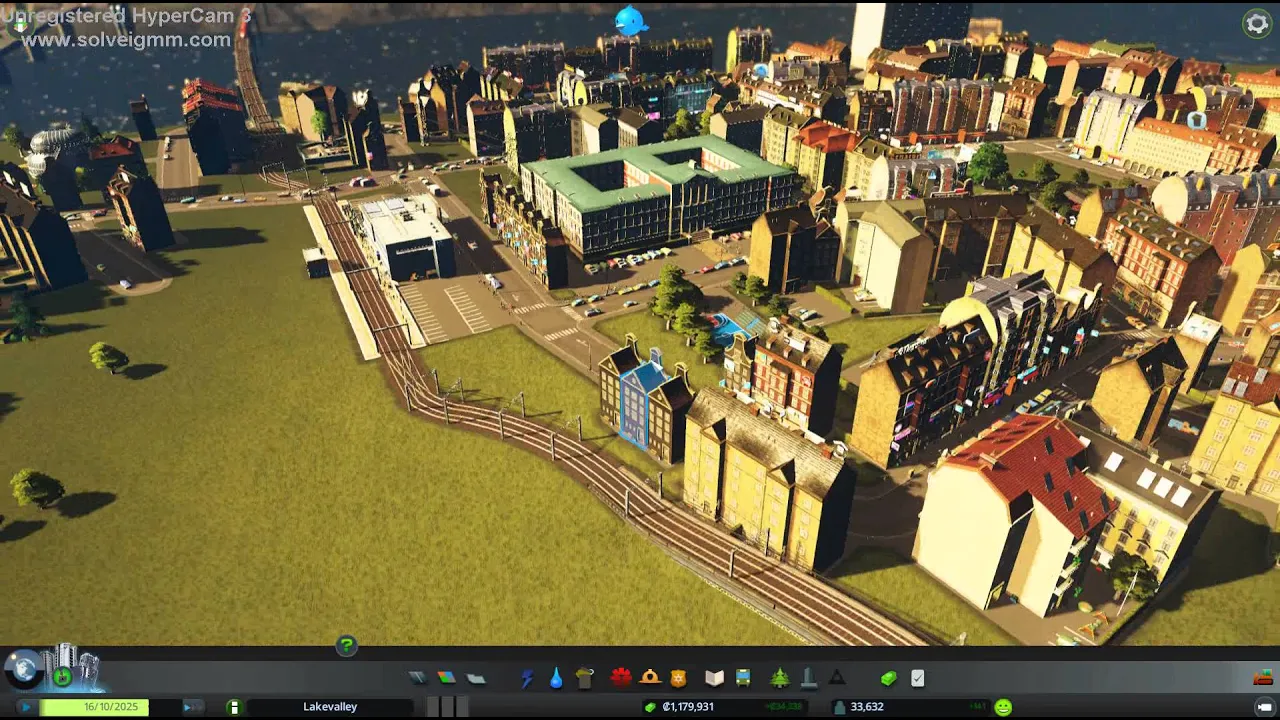Open city info button beside Lakevalley
The image size is (1280, 720).
click(x=233, y=707)
